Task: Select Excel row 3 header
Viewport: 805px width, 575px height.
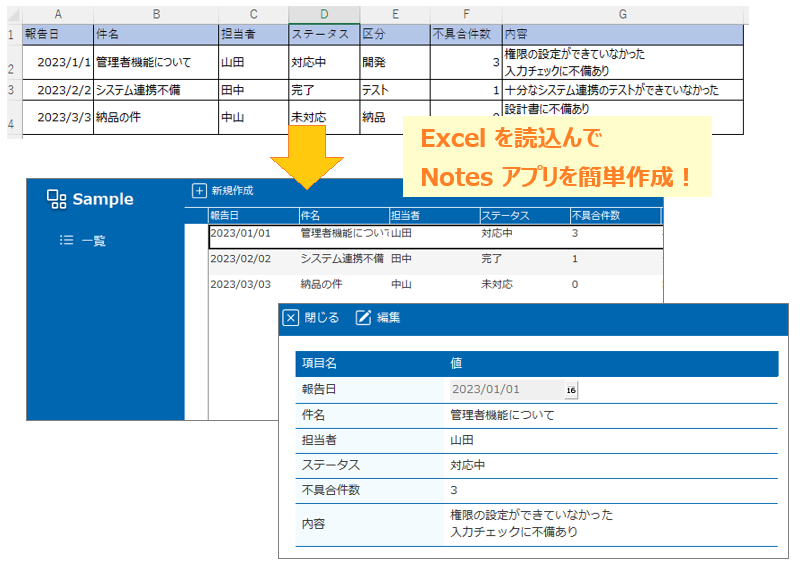Action: pyautogui.click(x=14, y=90)
